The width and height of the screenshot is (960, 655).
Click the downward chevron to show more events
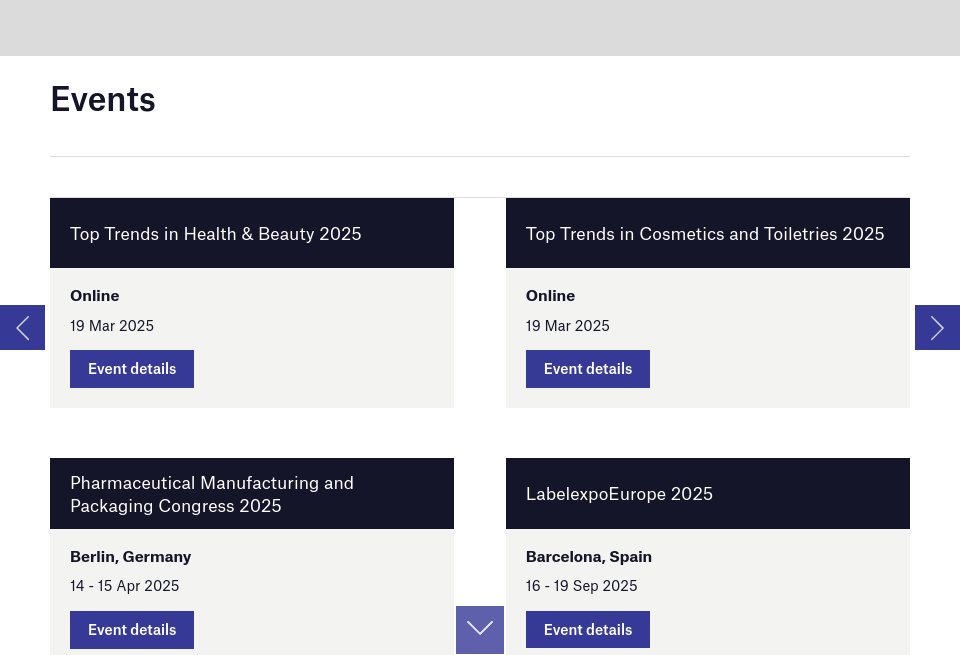[x=479, y=629]
